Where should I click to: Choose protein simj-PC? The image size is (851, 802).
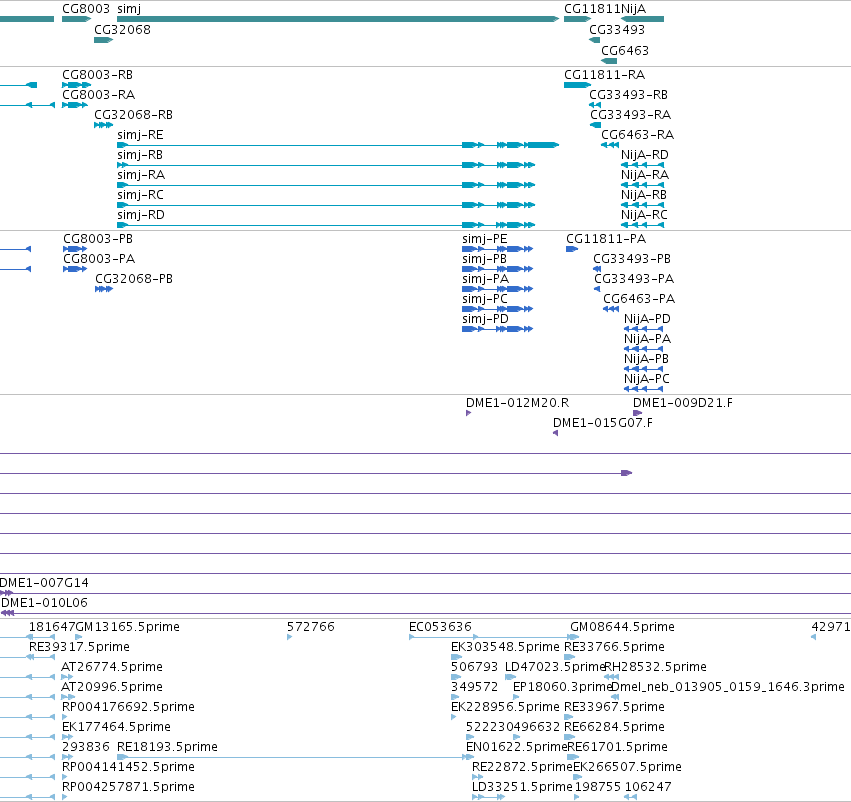click(x=485, y=299)
